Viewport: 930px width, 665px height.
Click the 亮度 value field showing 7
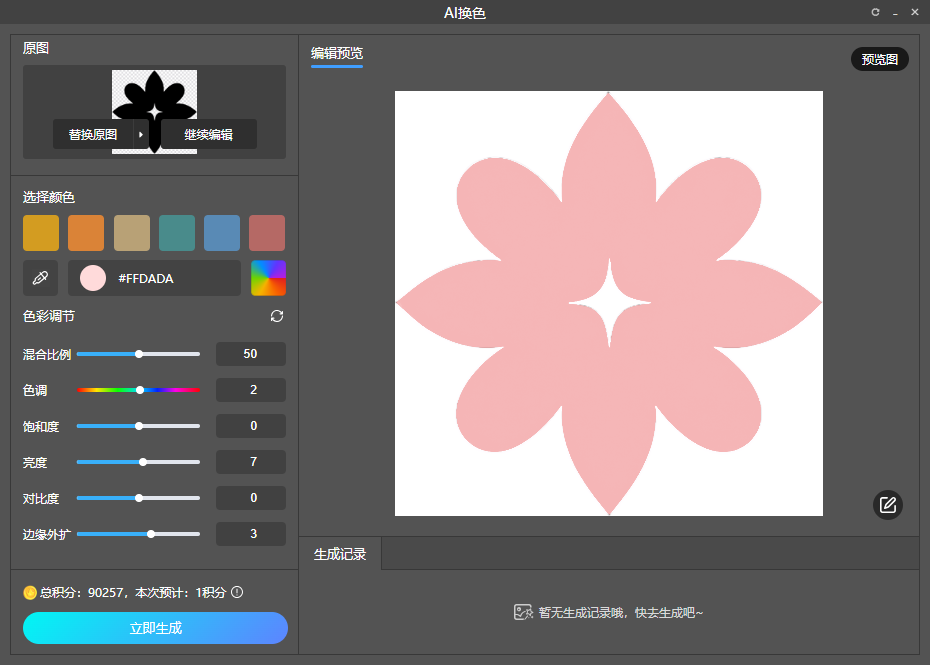pos(250,462)
